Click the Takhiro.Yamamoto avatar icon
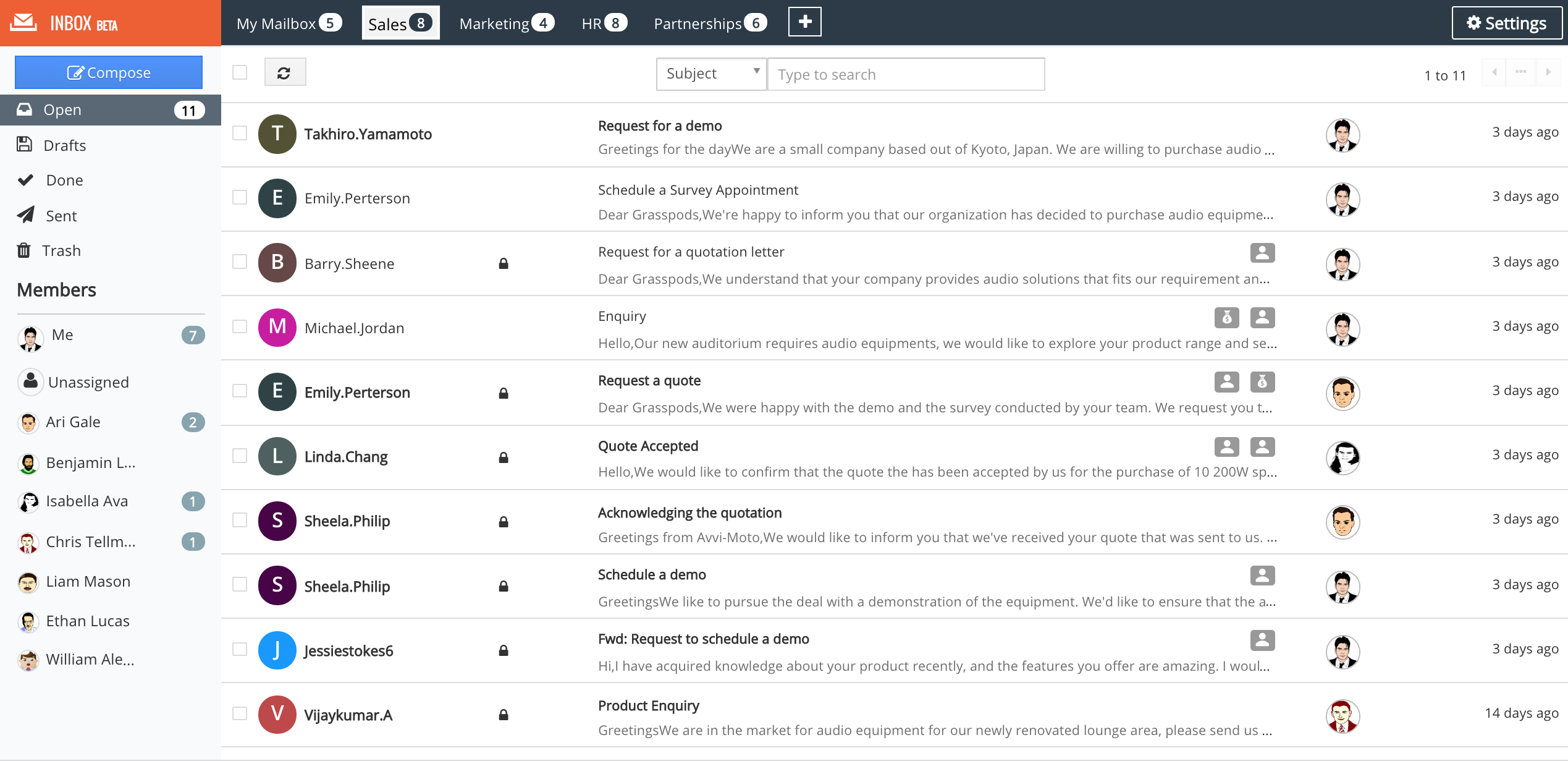The image size is (1568, 761). 277,133
